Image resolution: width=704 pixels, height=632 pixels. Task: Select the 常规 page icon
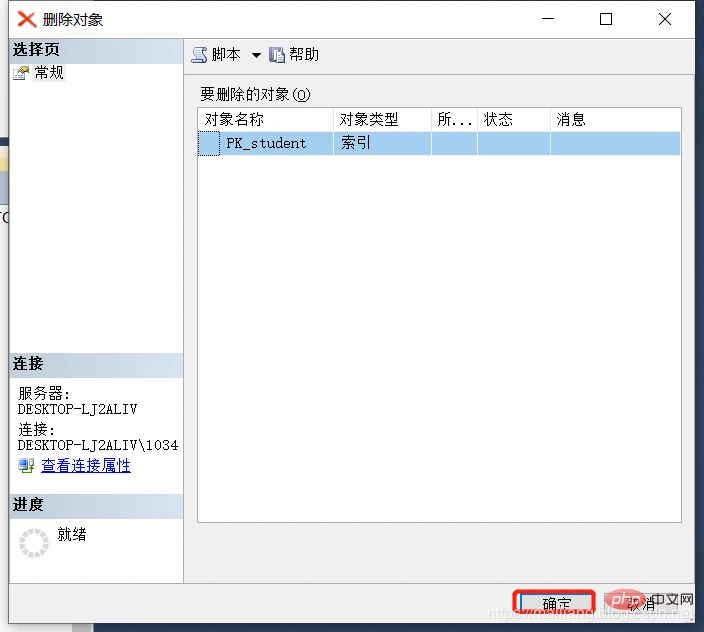(21, 73)
